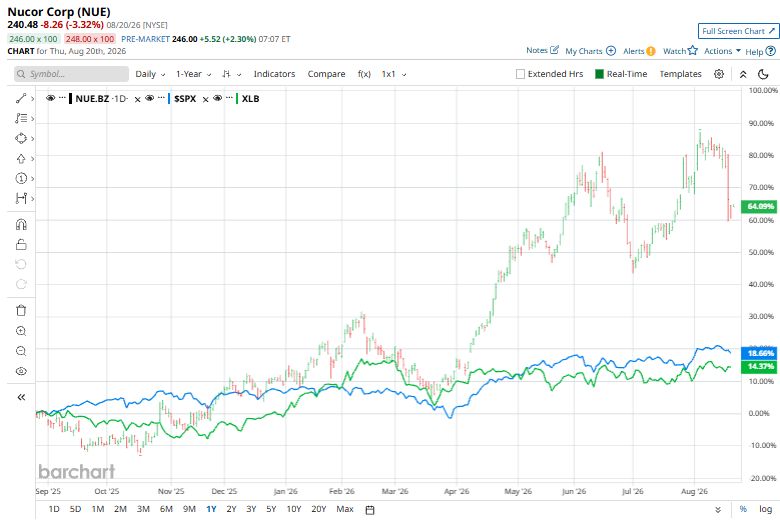The width and height of the screenshot is (780, 522).
Task: Undo last chart action
Action: point(21,264)
